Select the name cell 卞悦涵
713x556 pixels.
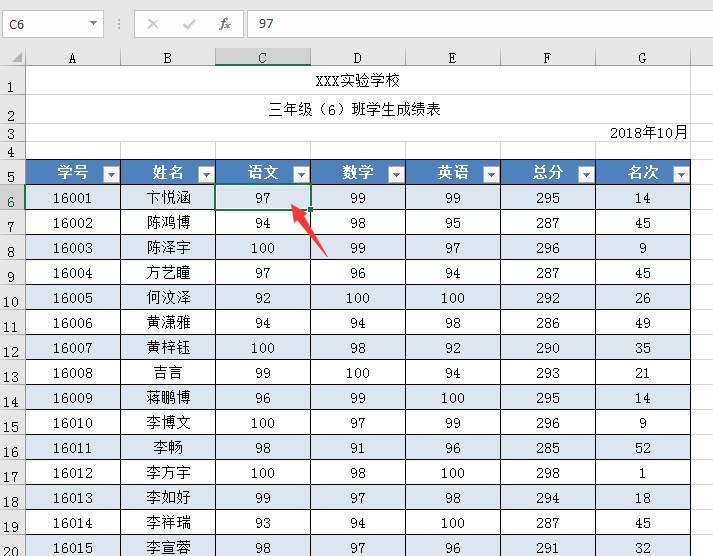point(168,198)
